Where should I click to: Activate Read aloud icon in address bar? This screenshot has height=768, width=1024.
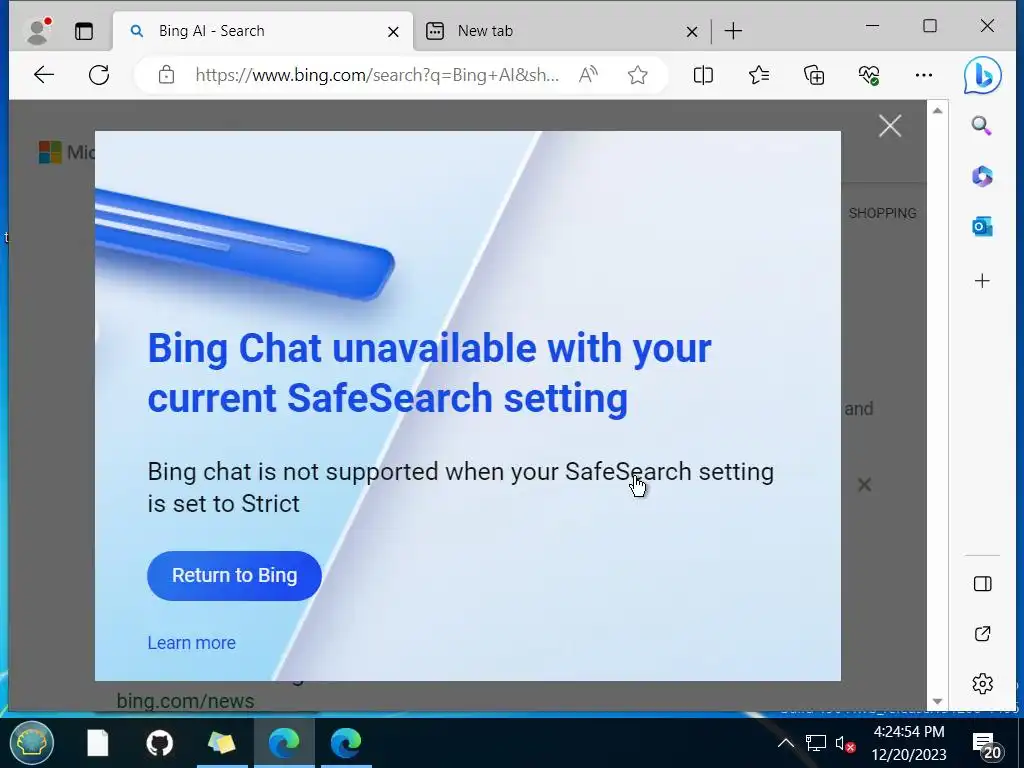pyautogui.click(x=588, y=75)
